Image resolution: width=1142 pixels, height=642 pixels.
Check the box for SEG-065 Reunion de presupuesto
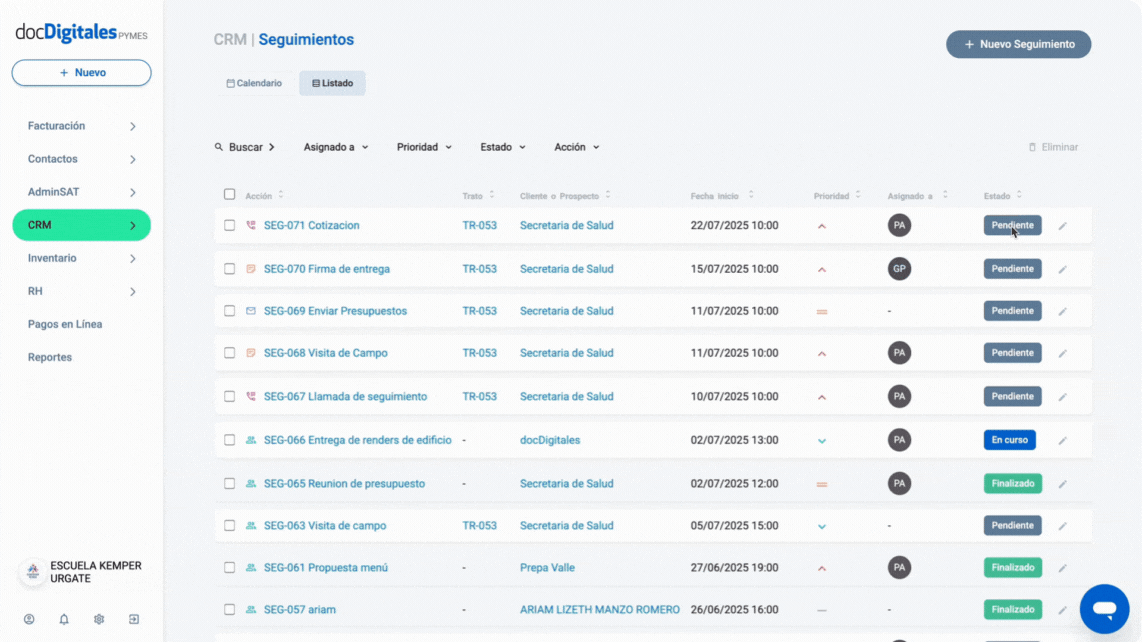229,483
